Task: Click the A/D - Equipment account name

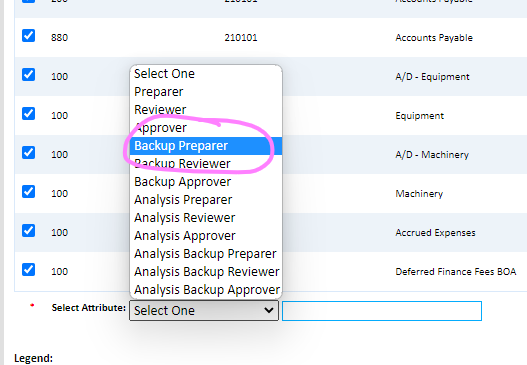Action: tap(432, 77)
